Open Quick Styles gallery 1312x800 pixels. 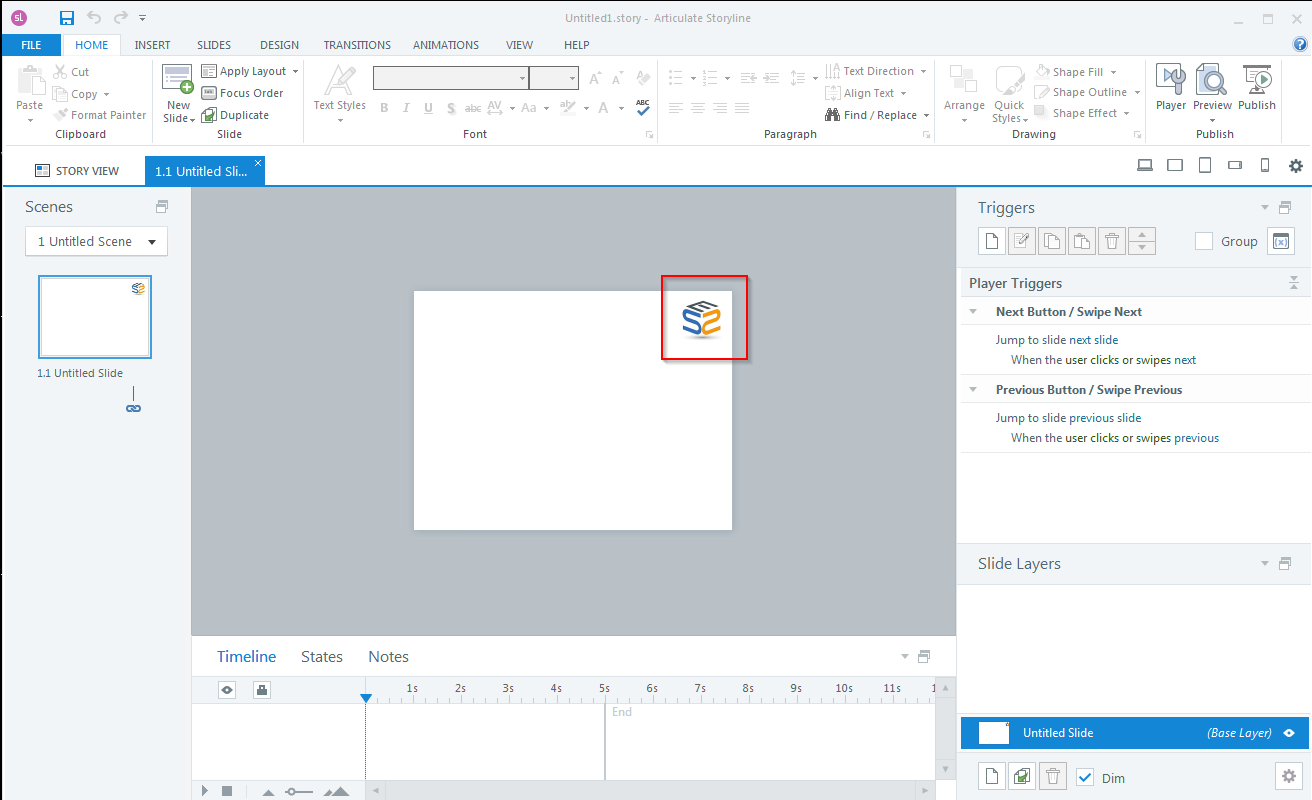pos(1009,94)
